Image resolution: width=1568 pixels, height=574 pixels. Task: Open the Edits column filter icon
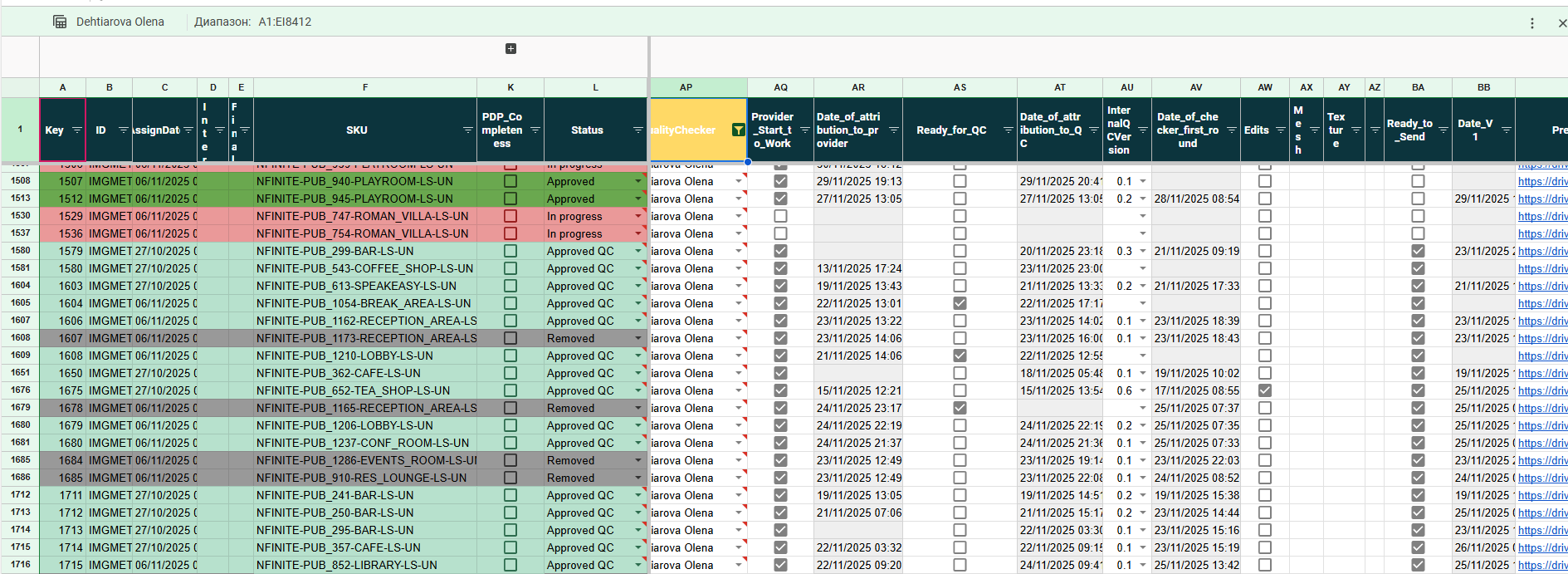tap(1280, 130)
